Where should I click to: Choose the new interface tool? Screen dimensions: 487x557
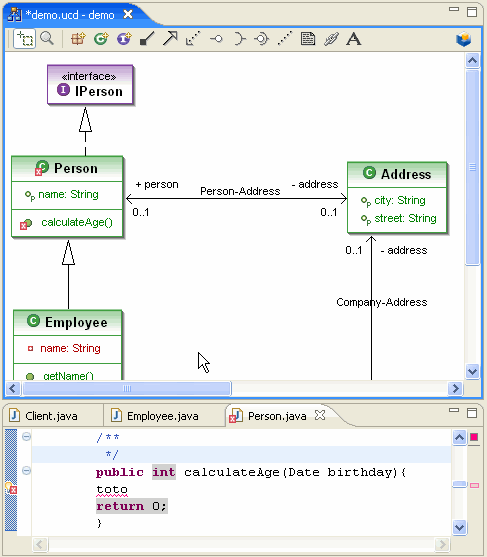click(x=124, y=38)
